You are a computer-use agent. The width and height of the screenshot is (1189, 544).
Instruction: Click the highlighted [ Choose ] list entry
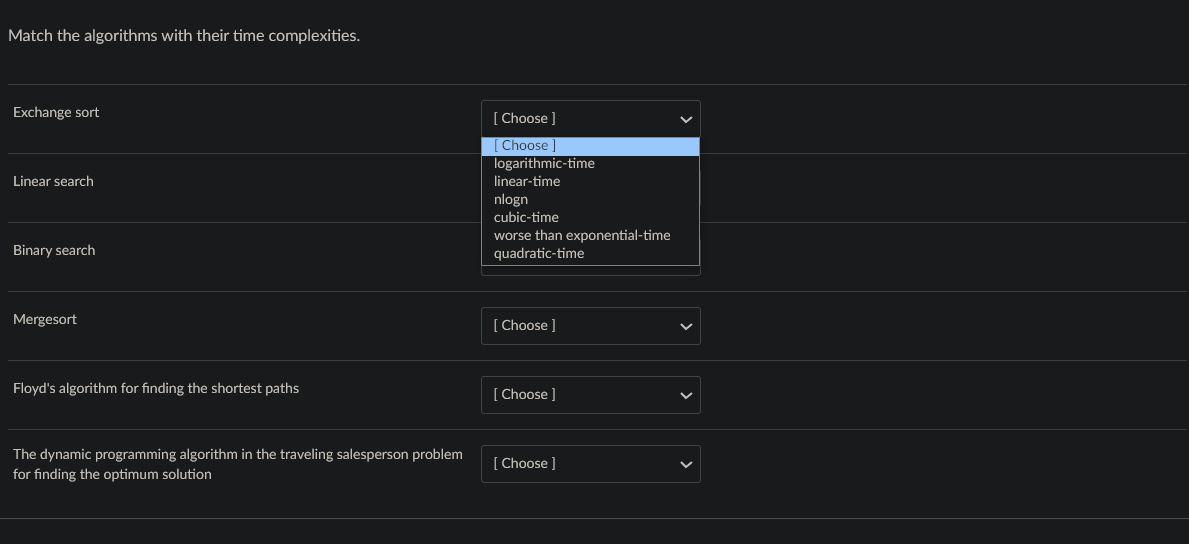(590, 146)
